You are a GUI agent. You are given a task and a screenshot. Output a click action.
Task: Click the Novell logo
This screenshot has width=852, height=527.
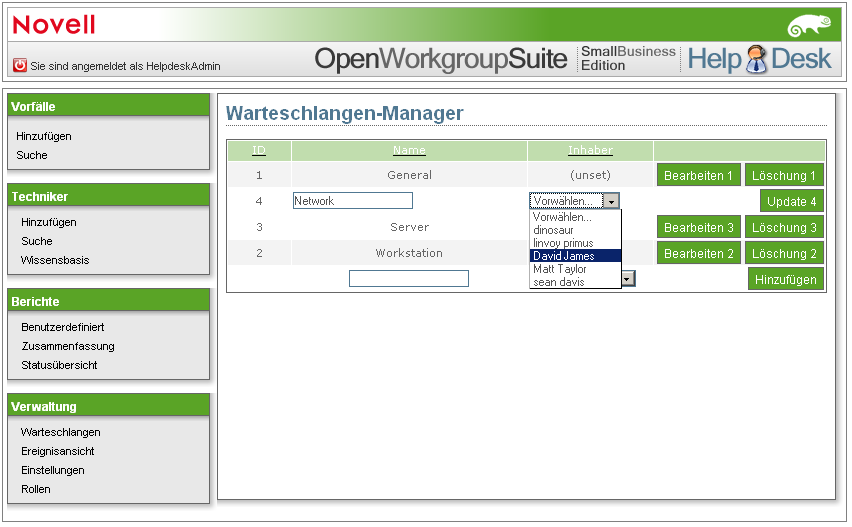click(x=54, y=25)
